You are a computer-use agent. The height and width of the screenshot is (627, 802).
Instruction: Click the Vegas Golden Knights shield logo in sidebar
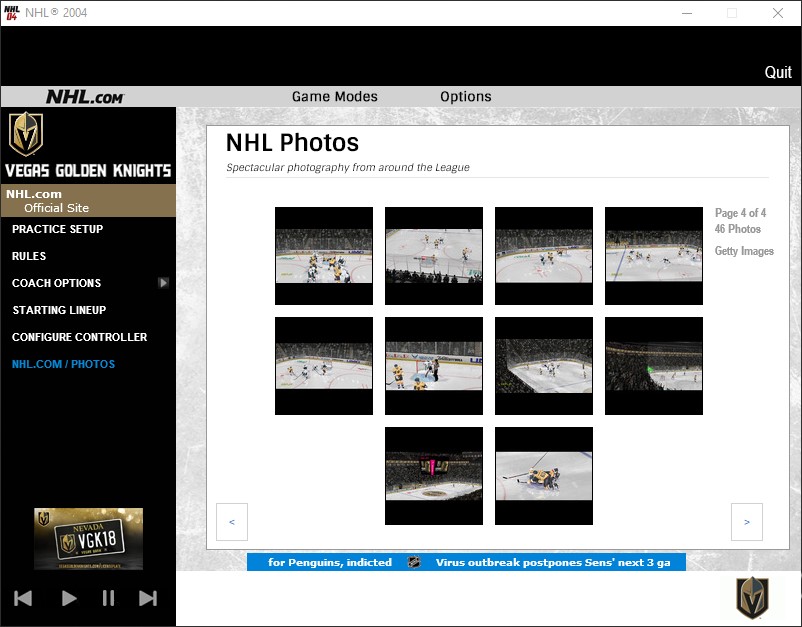tap(26, 134)
